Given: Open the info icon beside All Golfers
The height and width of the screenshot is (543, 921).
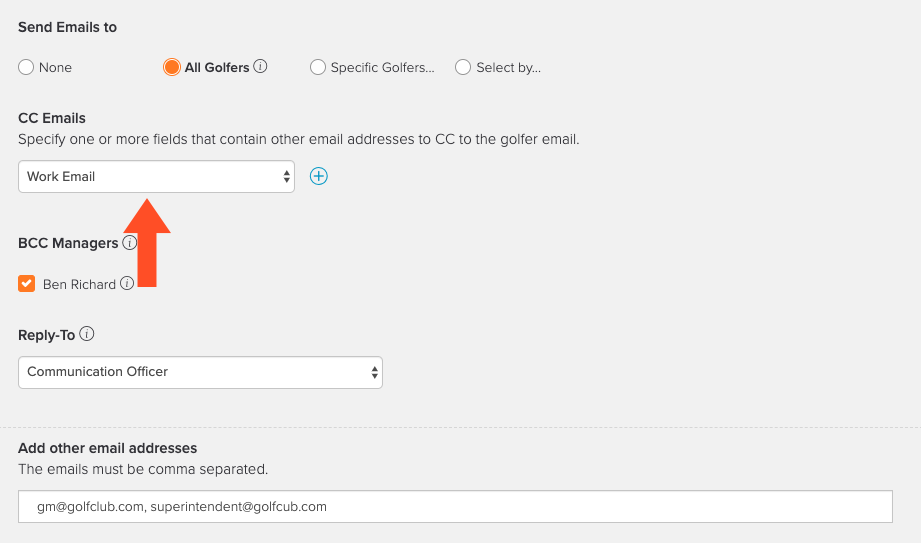Looking at the screenshot, I should point(260,66).
